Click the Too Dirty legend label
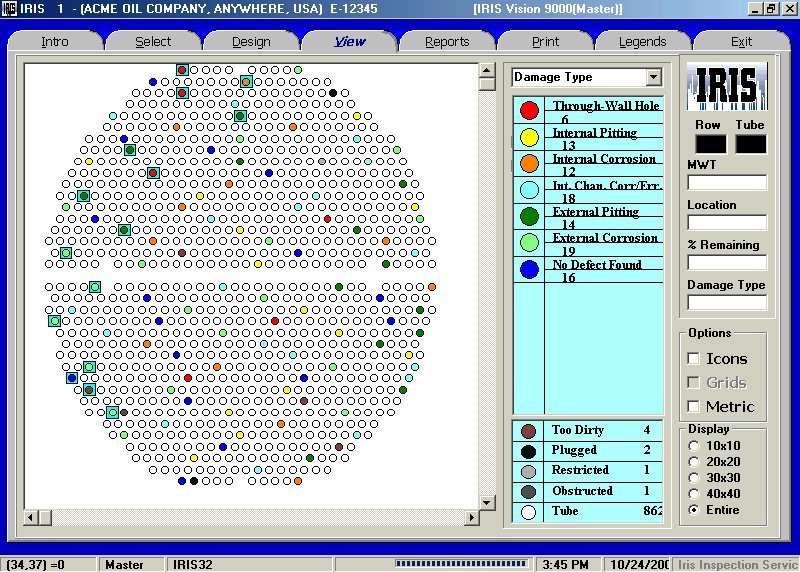The height and width of the screenshot is (572, 800). (578, 430)
